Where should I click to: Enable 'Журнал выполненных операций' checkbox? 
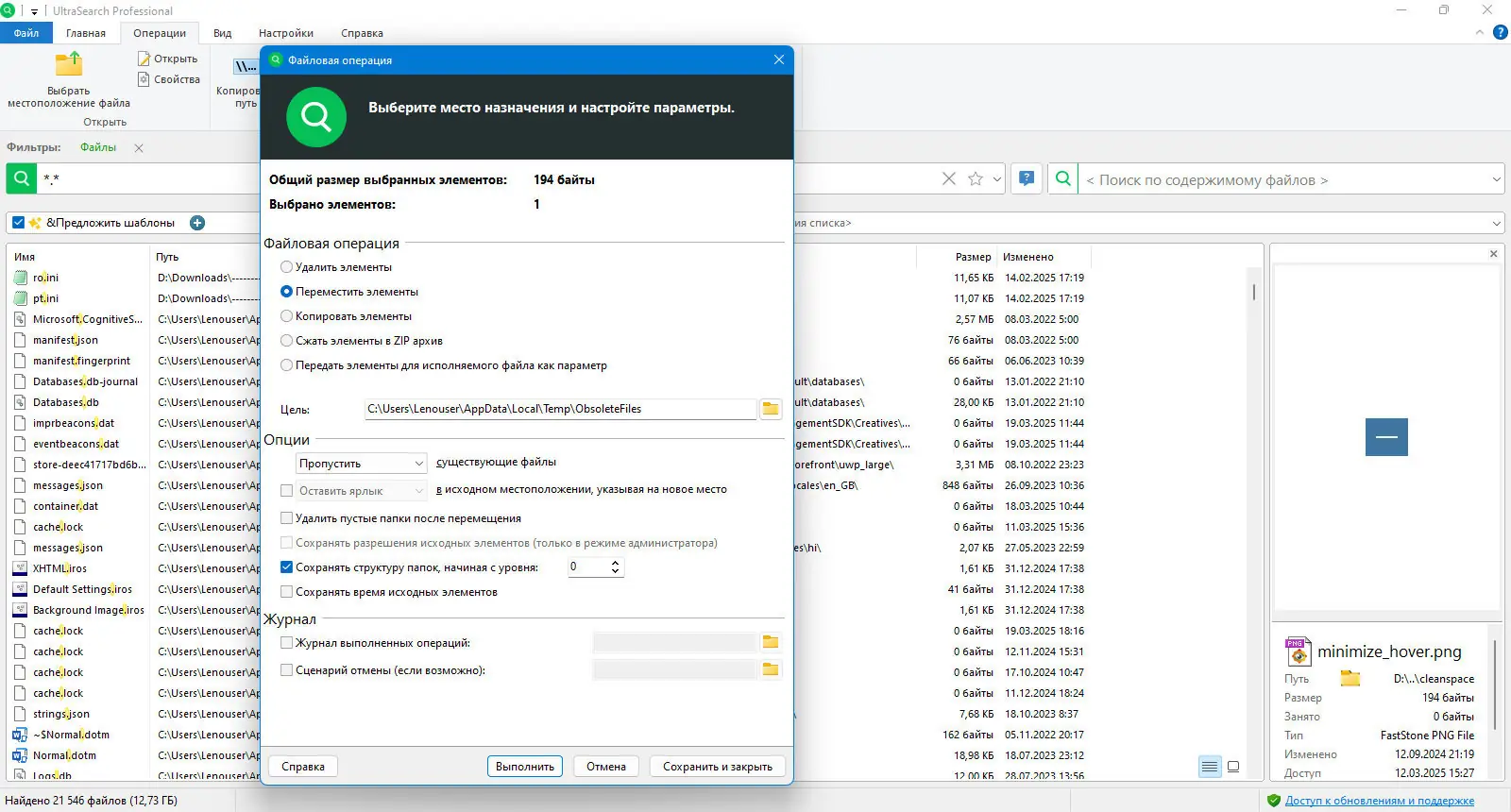tap(287, 643)
